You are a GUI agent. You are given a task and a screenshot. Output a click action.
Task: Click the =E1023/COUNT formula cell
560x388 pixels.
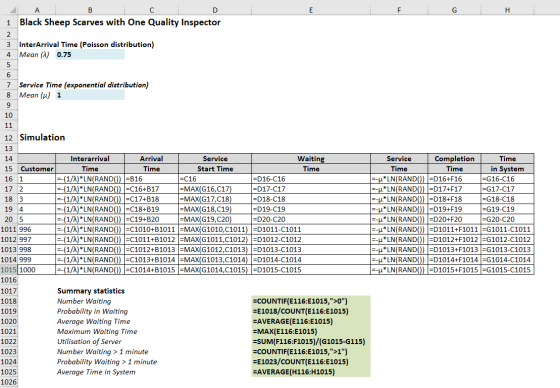point(311,362)
